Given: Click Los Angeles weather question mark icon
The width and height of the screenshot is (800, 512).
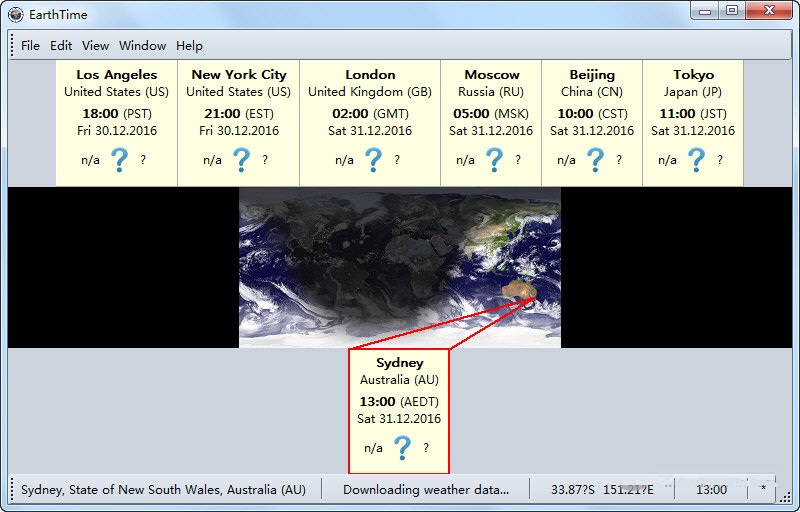Looking at the screenshot, I should pyautogui.click(x=119, y=160).
